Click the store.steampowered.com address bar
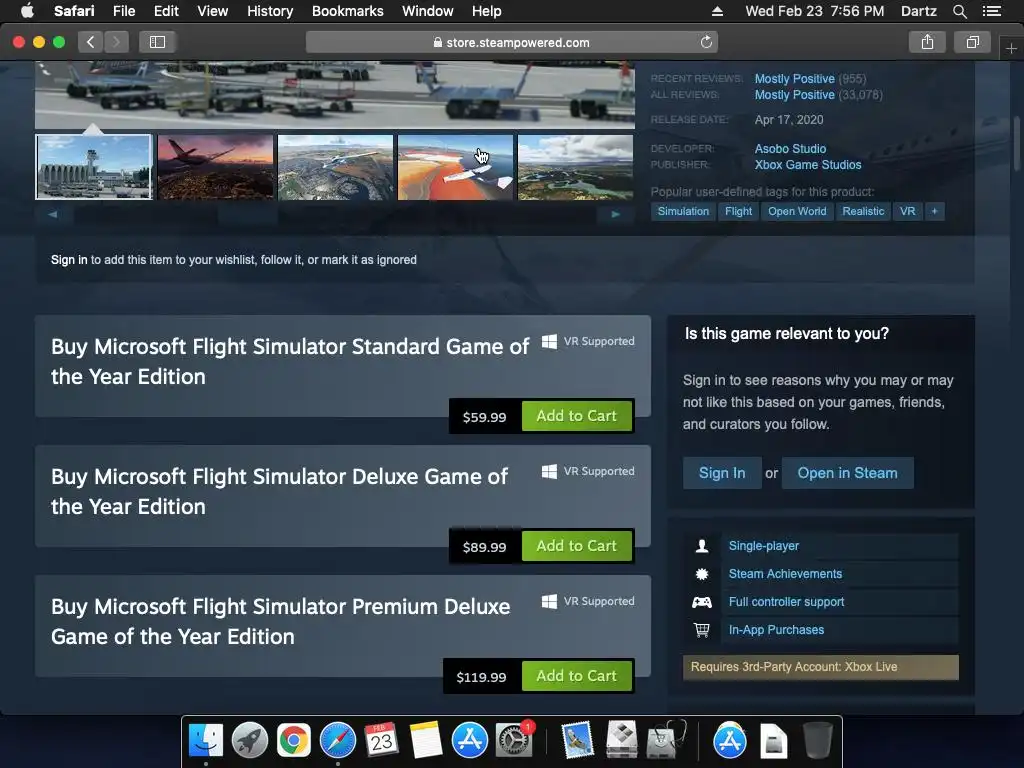This screenshot has width=1024, height=768. point(511,42)
